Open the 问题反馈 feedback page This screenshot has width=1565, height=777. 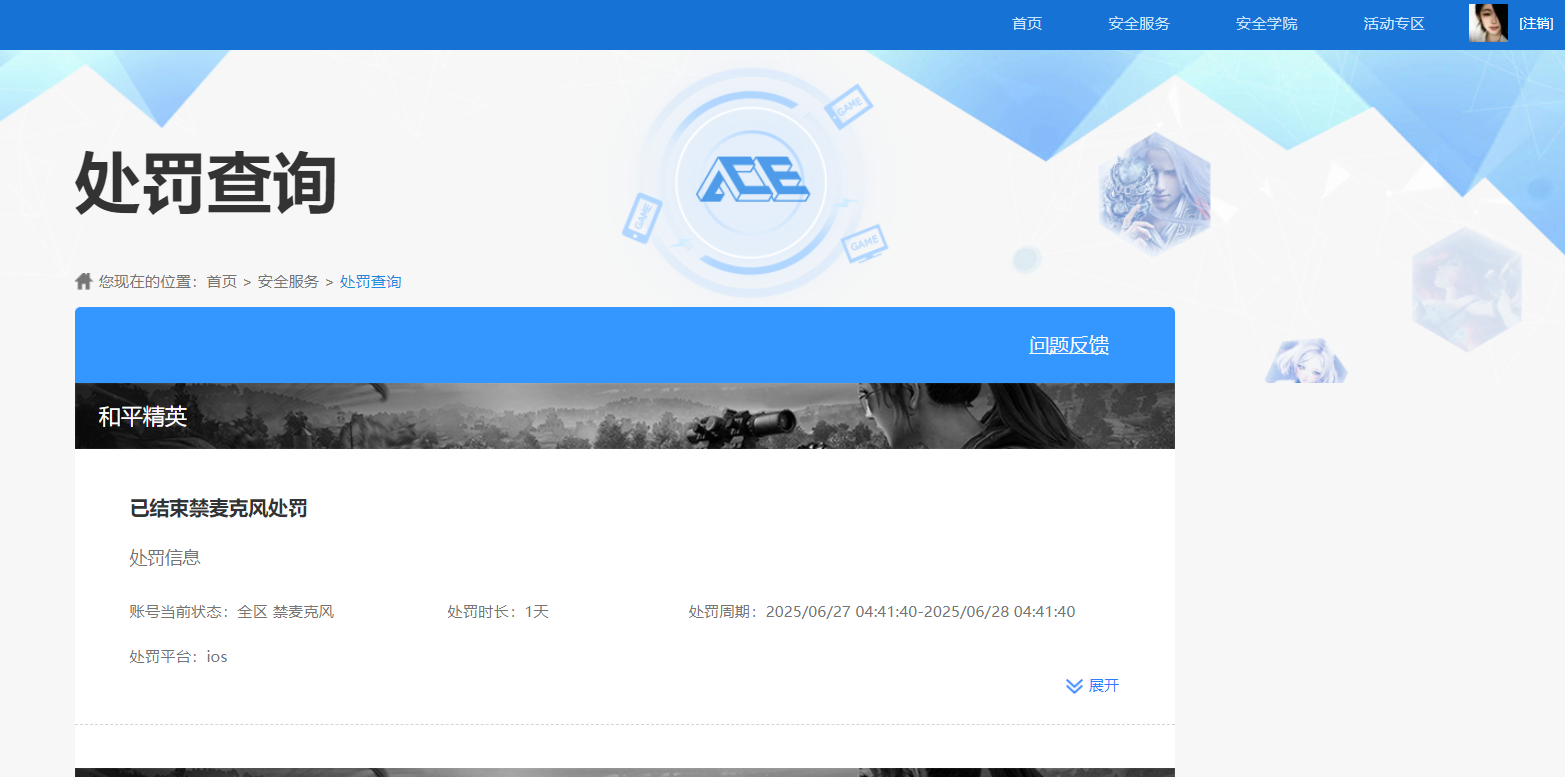[x=1068, y=344]
